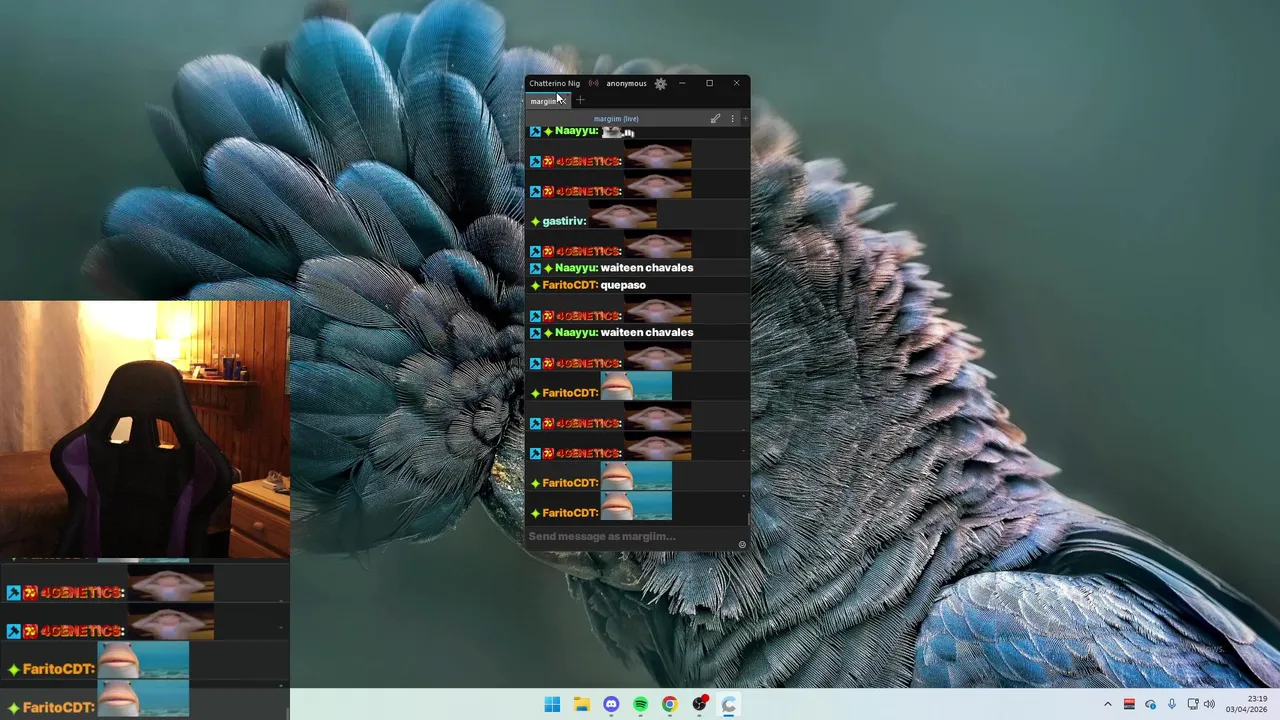1280x720 pixels.
Task: Click the emote next to gastiriv
Action: click(623, 215)
